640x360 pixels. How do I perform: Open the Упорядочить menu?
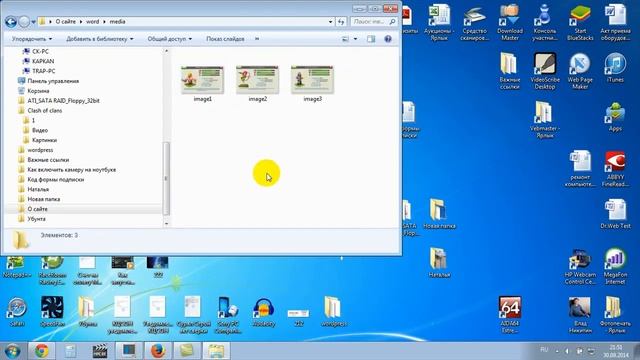click(x=32, y=39)
